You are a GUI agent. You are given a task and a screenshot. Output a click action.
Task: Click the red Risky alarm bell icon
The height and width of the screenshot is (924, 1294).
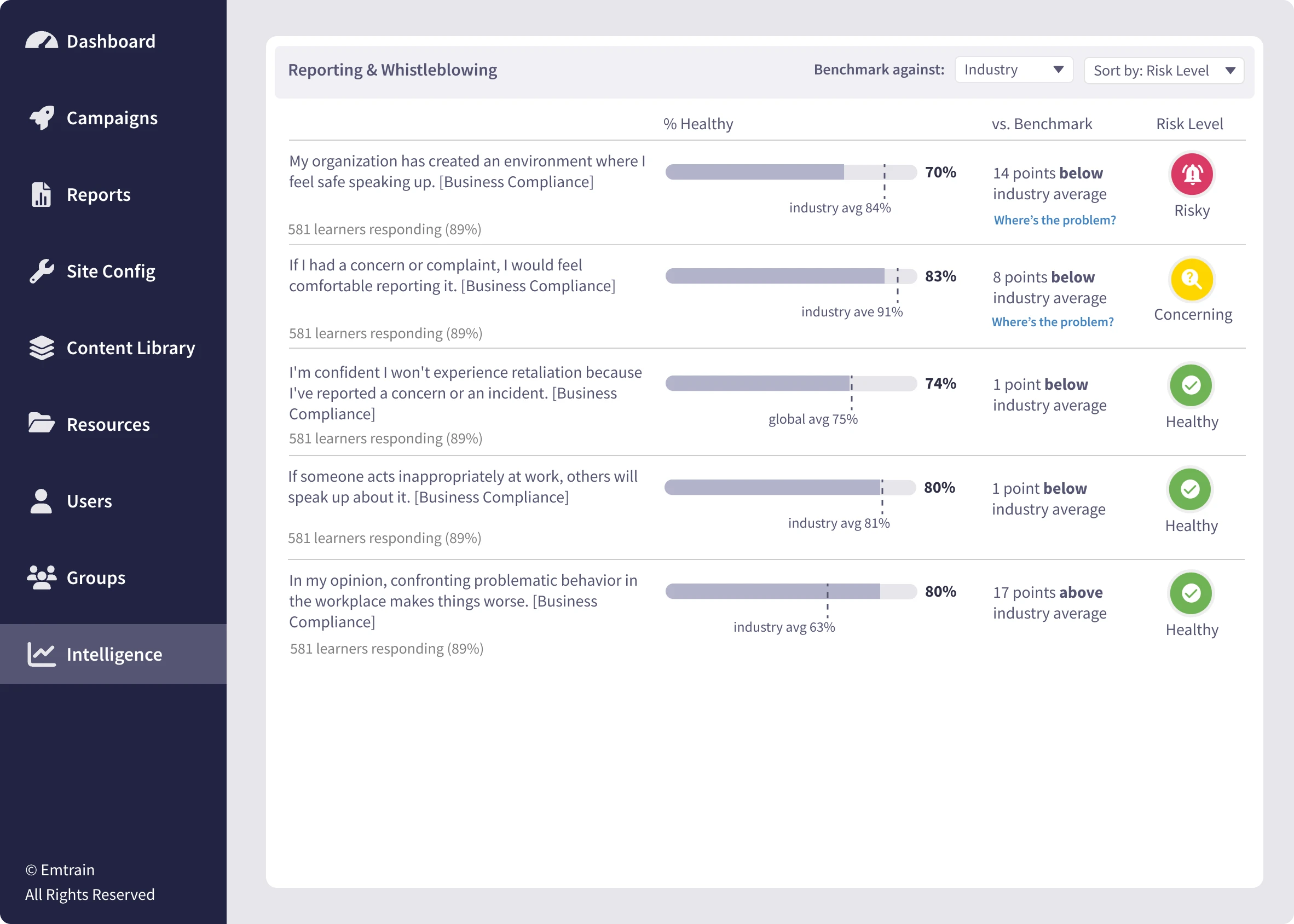(1192, 174)
